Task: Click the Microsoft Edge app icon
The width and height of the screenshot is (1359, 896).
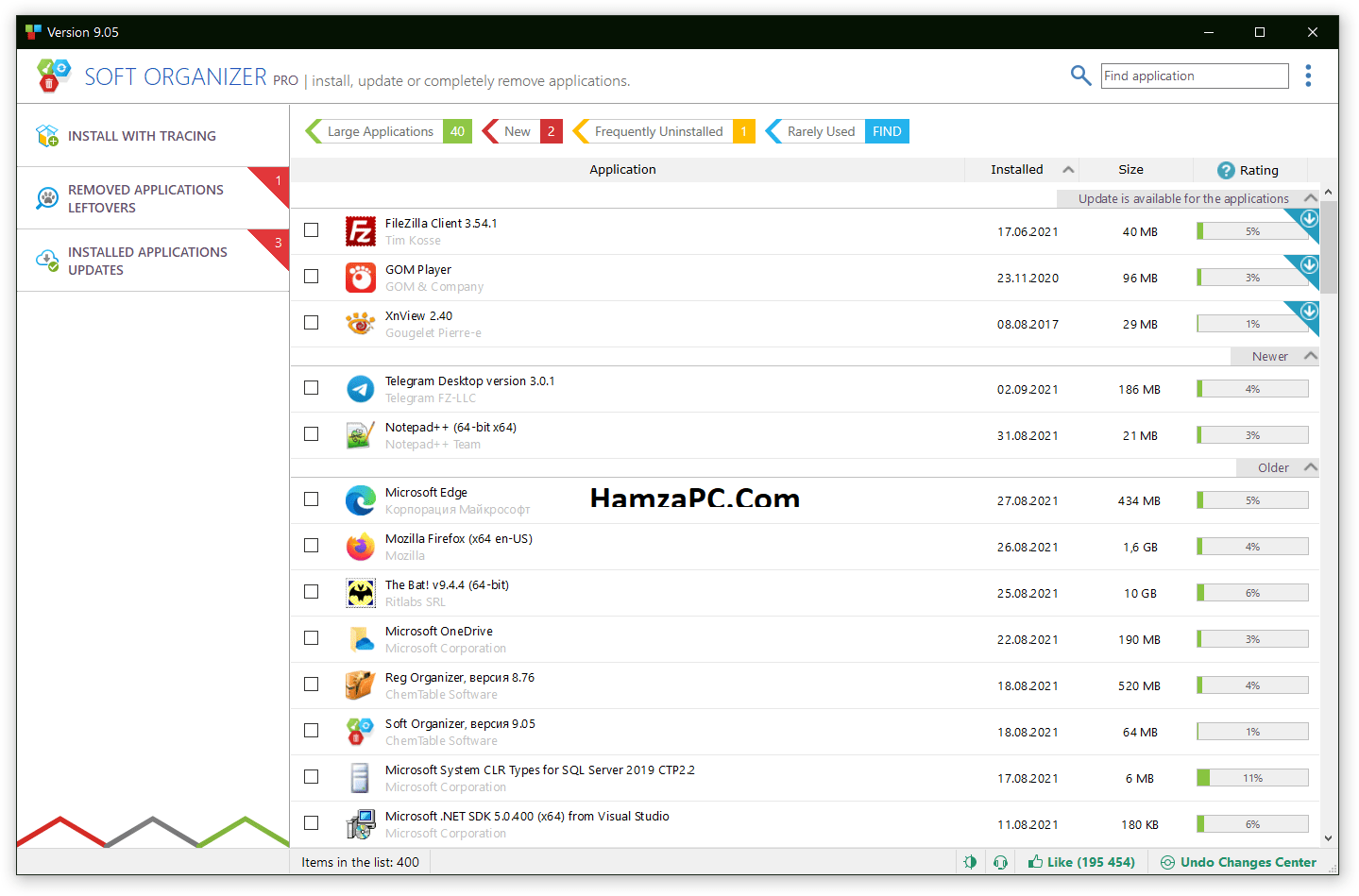Action: click(x=360, y=500)
